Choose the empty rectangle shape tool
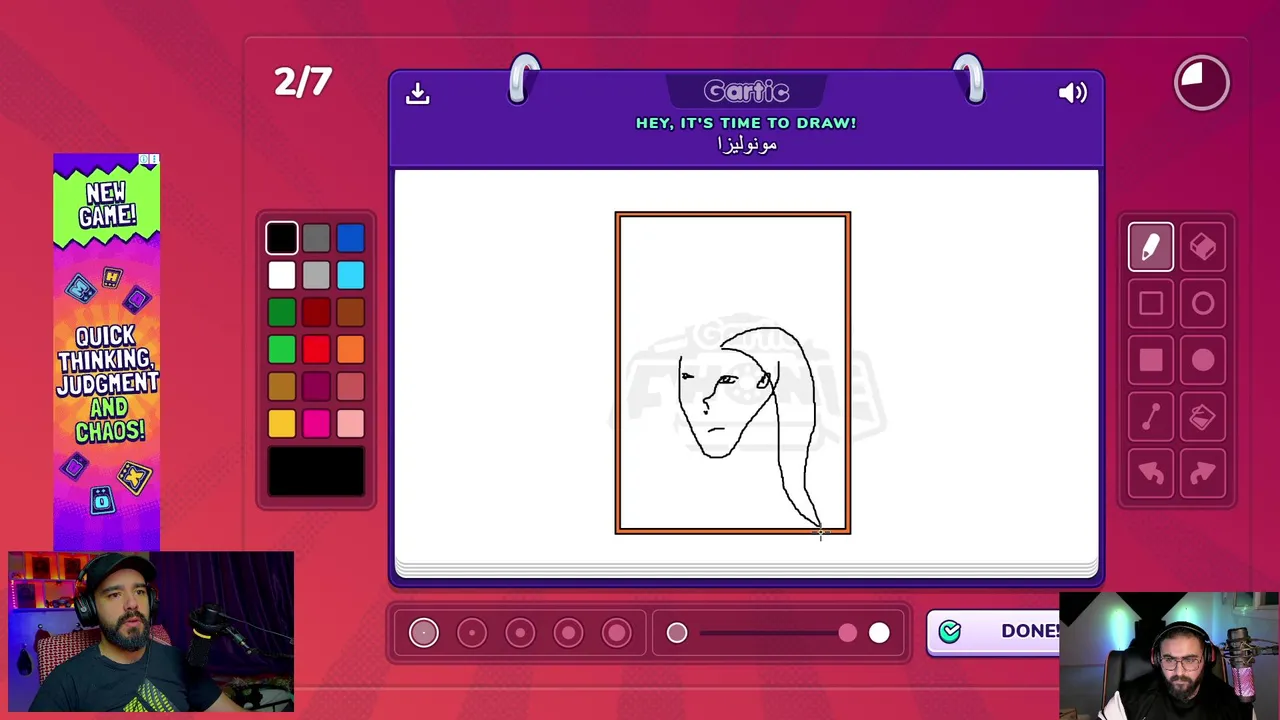The height and width of the screenshot is (720, 1280). coord(1150,304)
